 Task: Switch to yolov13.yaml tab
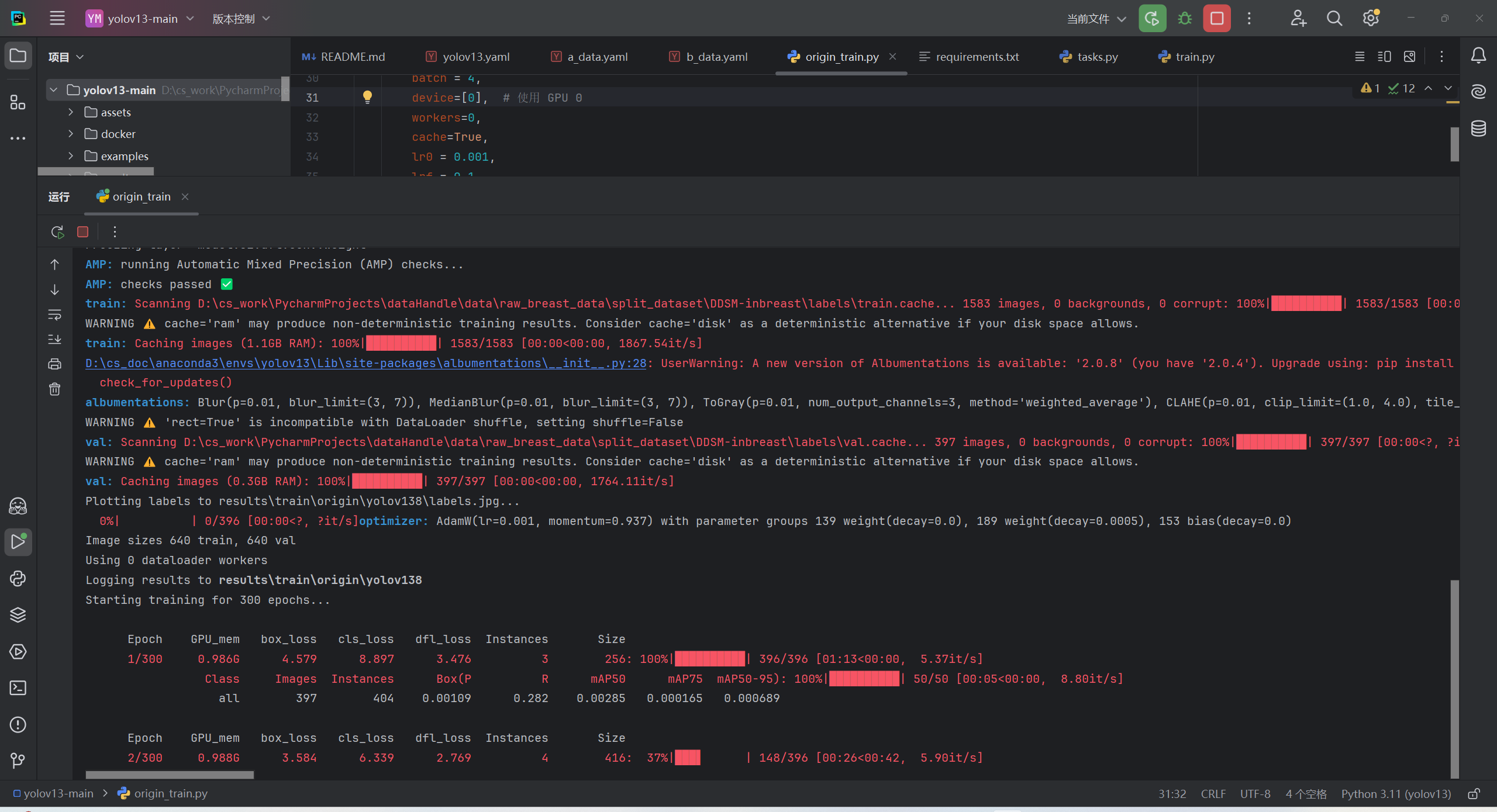[468, 57]
